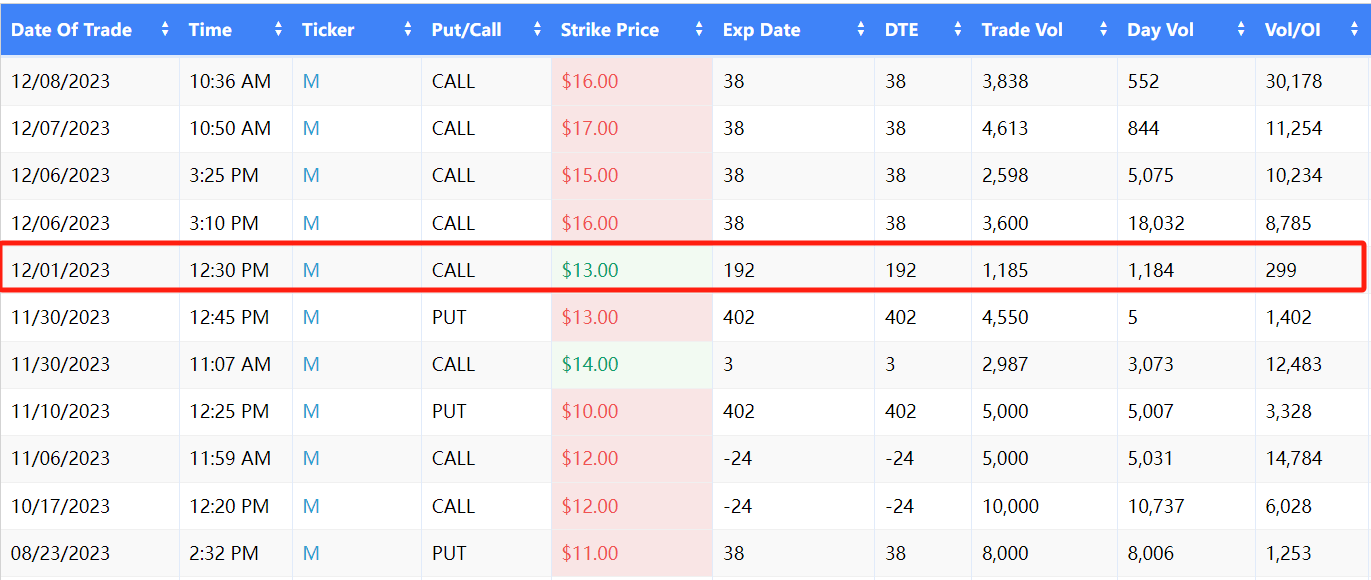Click the DTE column sort icon
Image resolution: width=1371 pixels, height=580 pixels.
958,30
